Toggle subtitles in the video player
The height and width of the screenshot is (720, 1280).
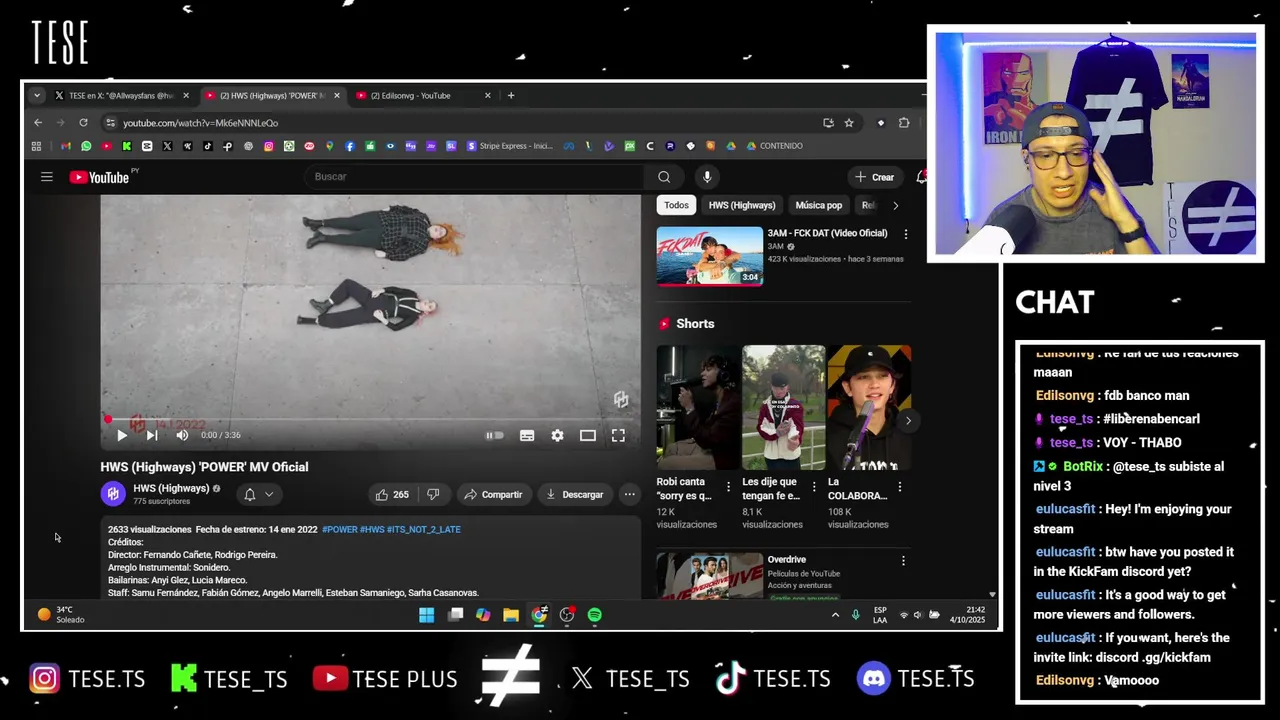click(x=527, y=435)
